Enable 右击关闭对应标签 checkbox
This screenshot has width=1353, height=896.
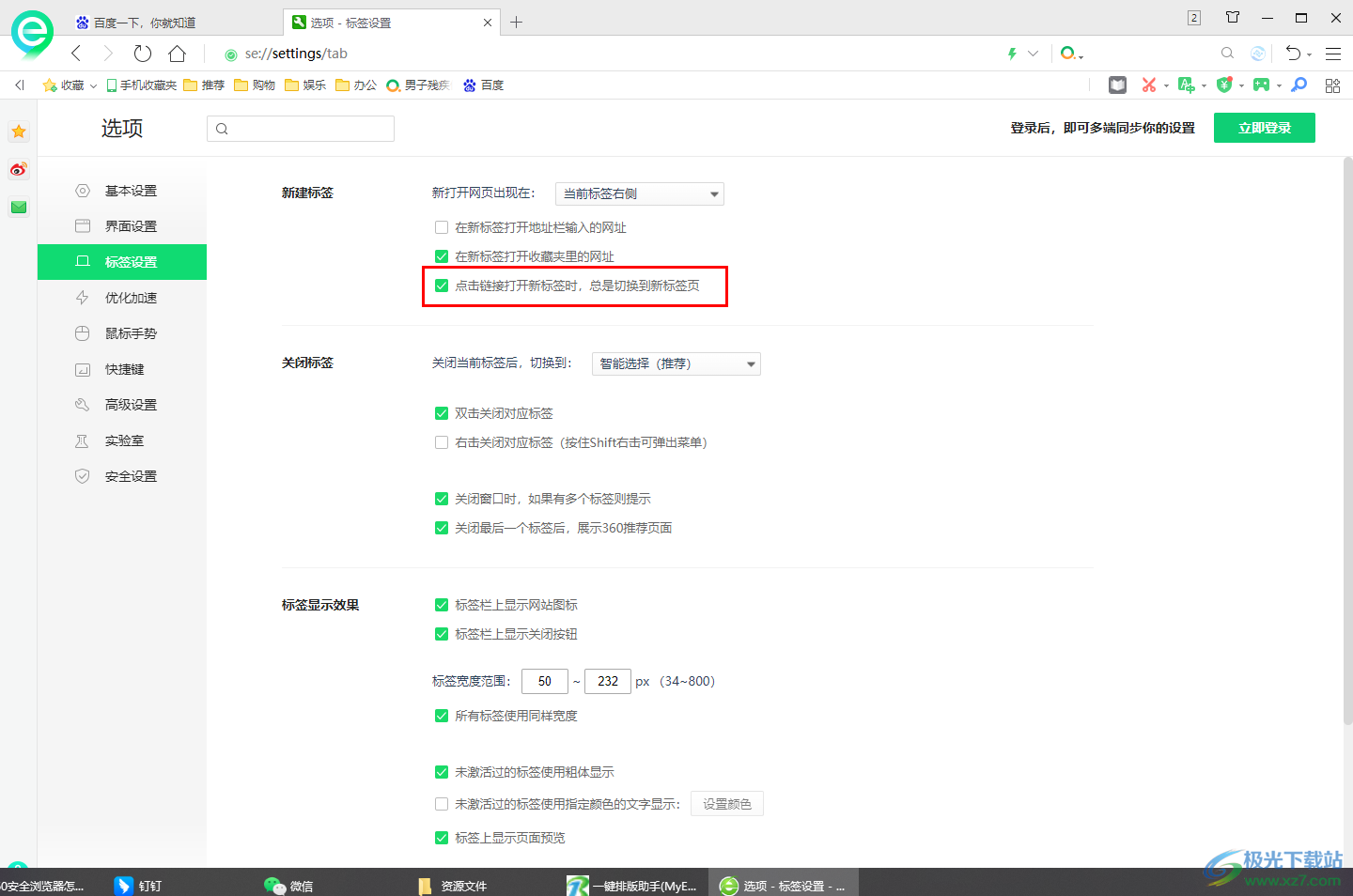tap(442, 442)
